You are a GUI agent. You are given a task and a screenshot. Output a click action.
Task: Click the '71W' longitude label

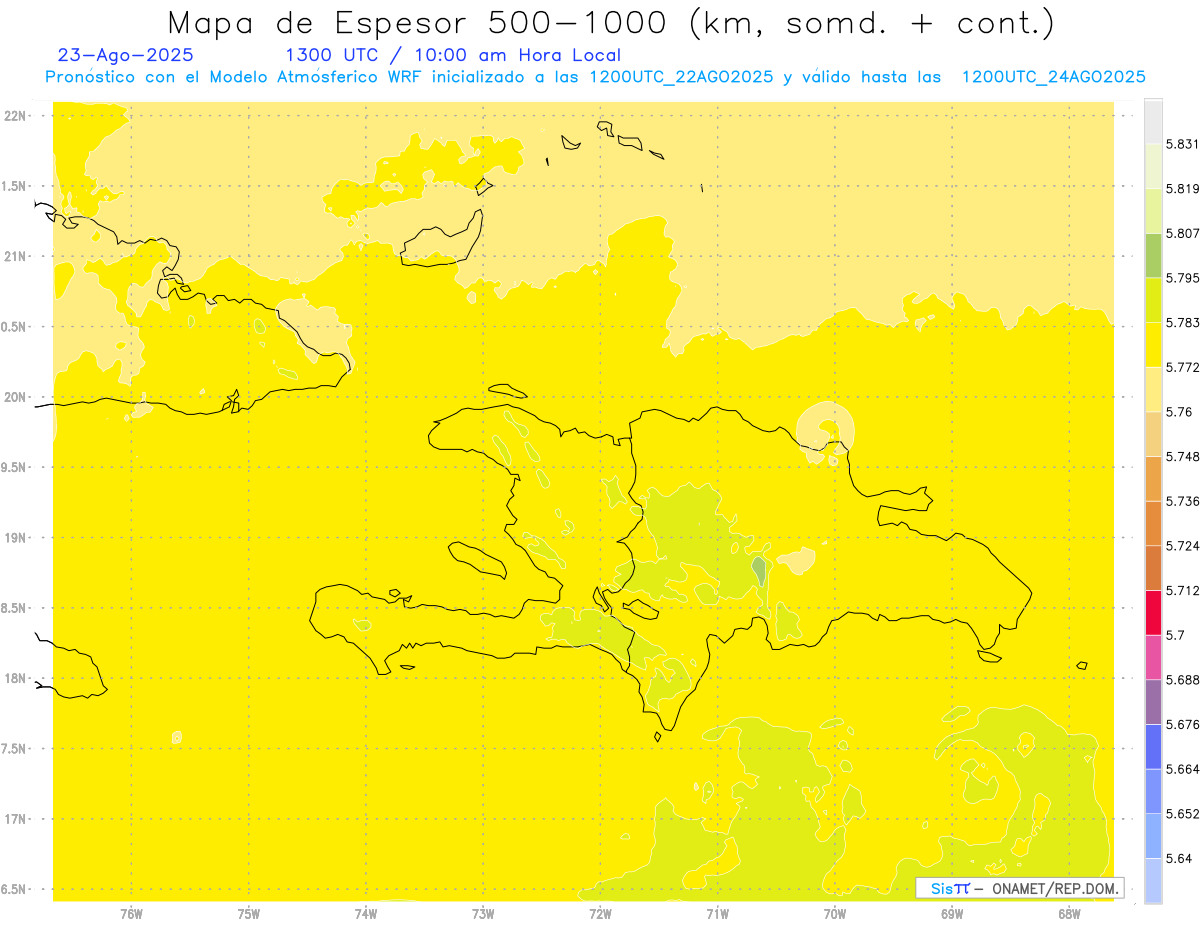click(x=717, y=913)
